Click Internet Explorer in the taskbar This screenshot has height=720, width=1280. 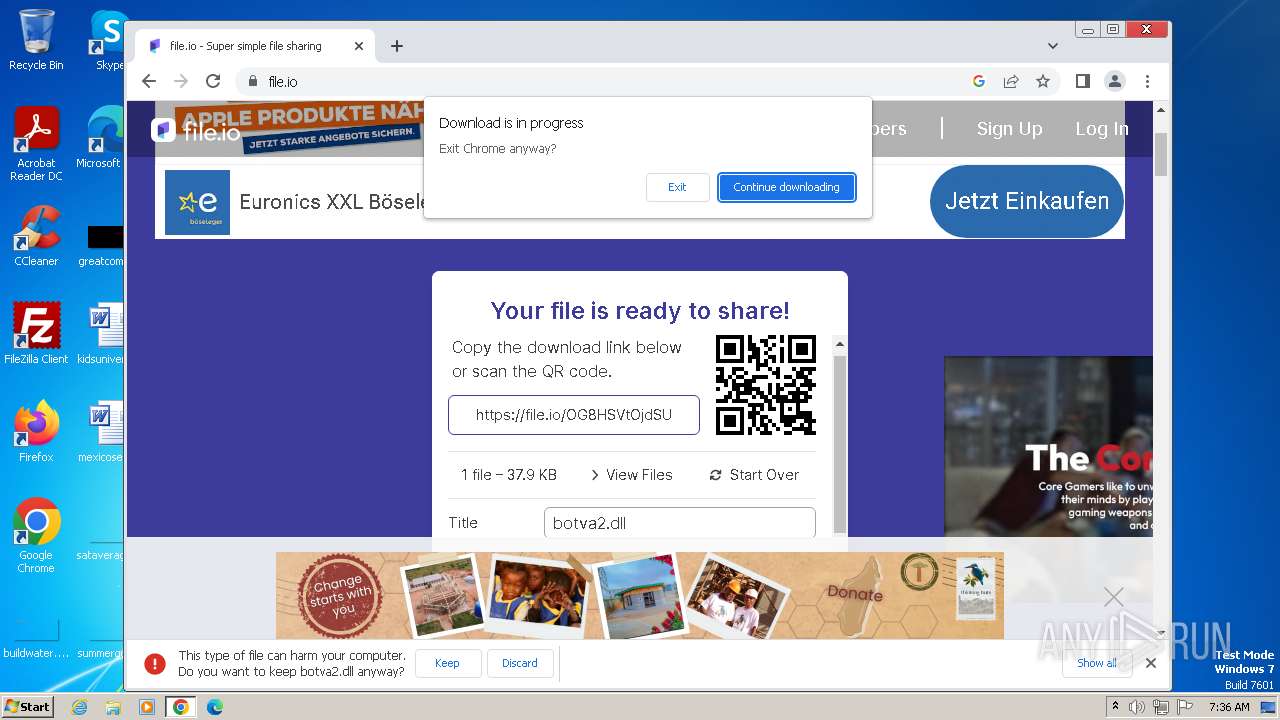79,707
